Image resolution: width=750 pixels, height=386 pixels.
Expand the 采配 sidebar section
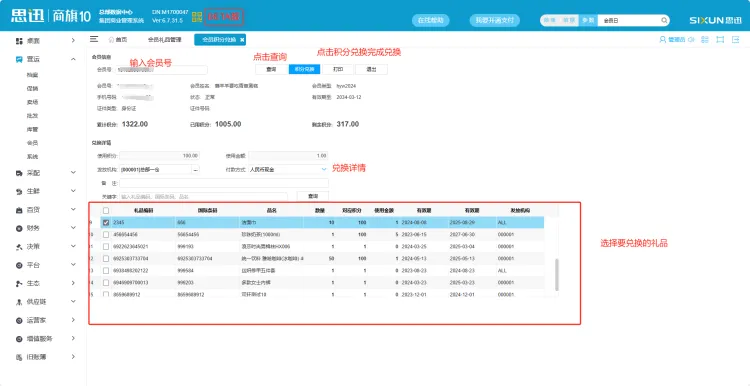click(x=73, y=173)
